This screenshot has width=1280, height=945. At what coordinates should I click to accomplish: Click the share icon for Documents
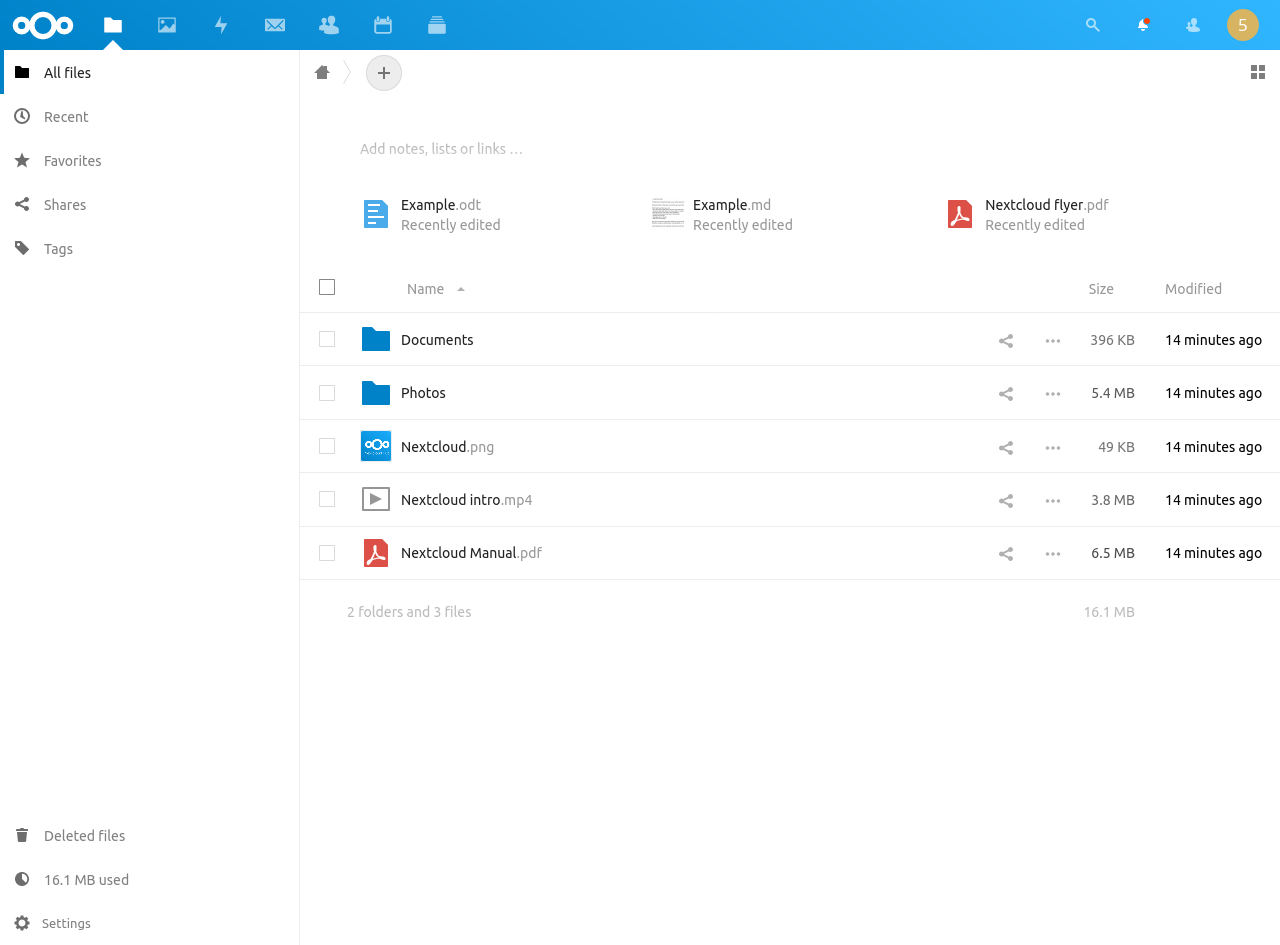click(x=1006, y=340)
